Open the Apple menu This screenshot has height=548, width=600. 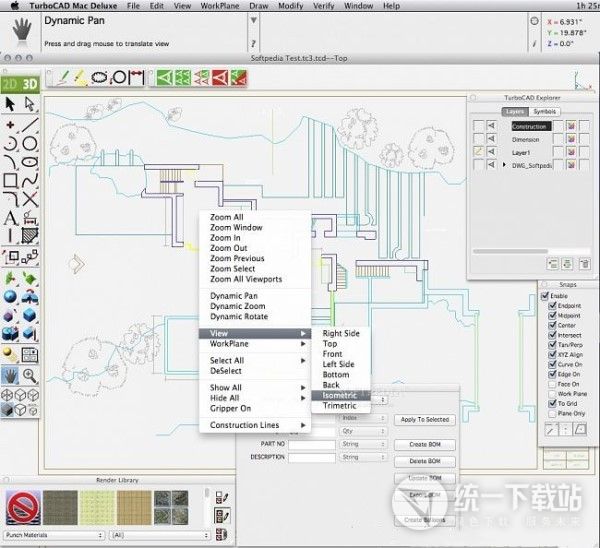[x=15, y=6]
